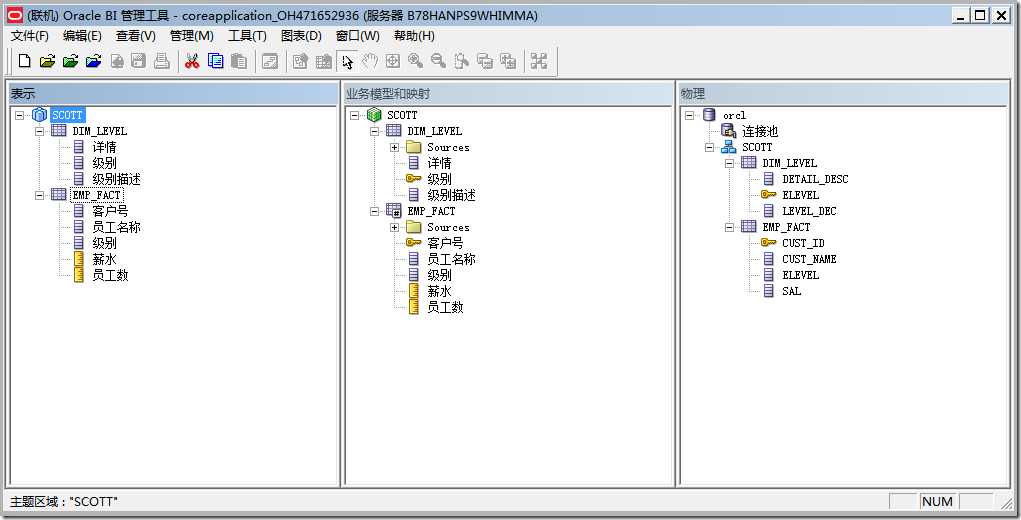Click the red scissors Cut icon
The image size is (1021, 520).
click(x=192, y=61)
